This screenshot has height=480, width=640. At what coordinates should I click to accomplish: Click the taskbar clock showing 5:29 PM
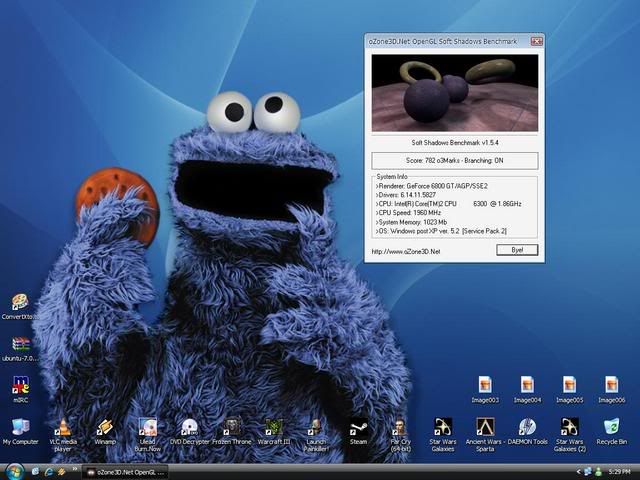(619, 472)
